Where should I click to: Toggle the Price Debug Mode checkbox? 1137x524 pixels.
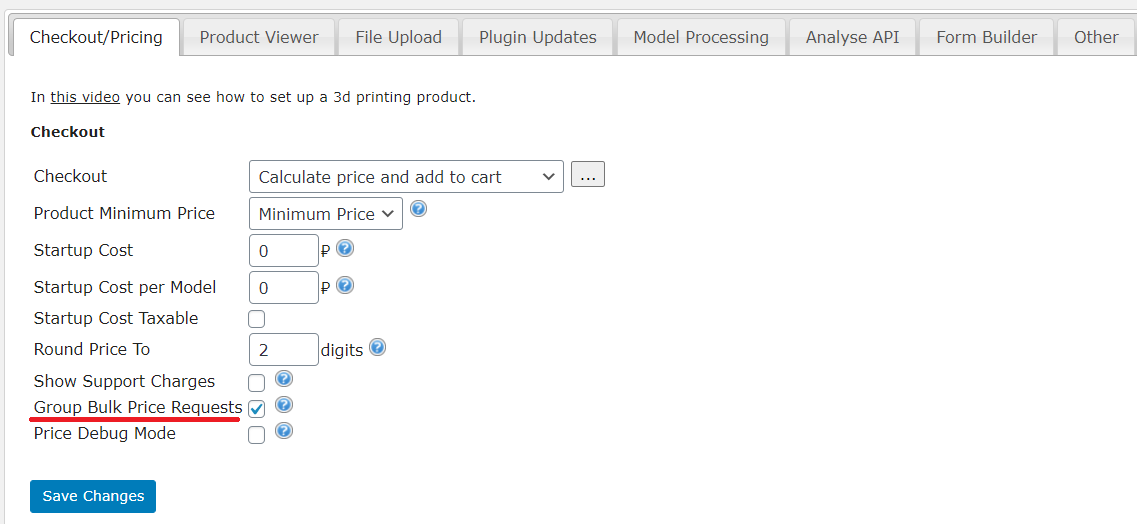point(257,435)
